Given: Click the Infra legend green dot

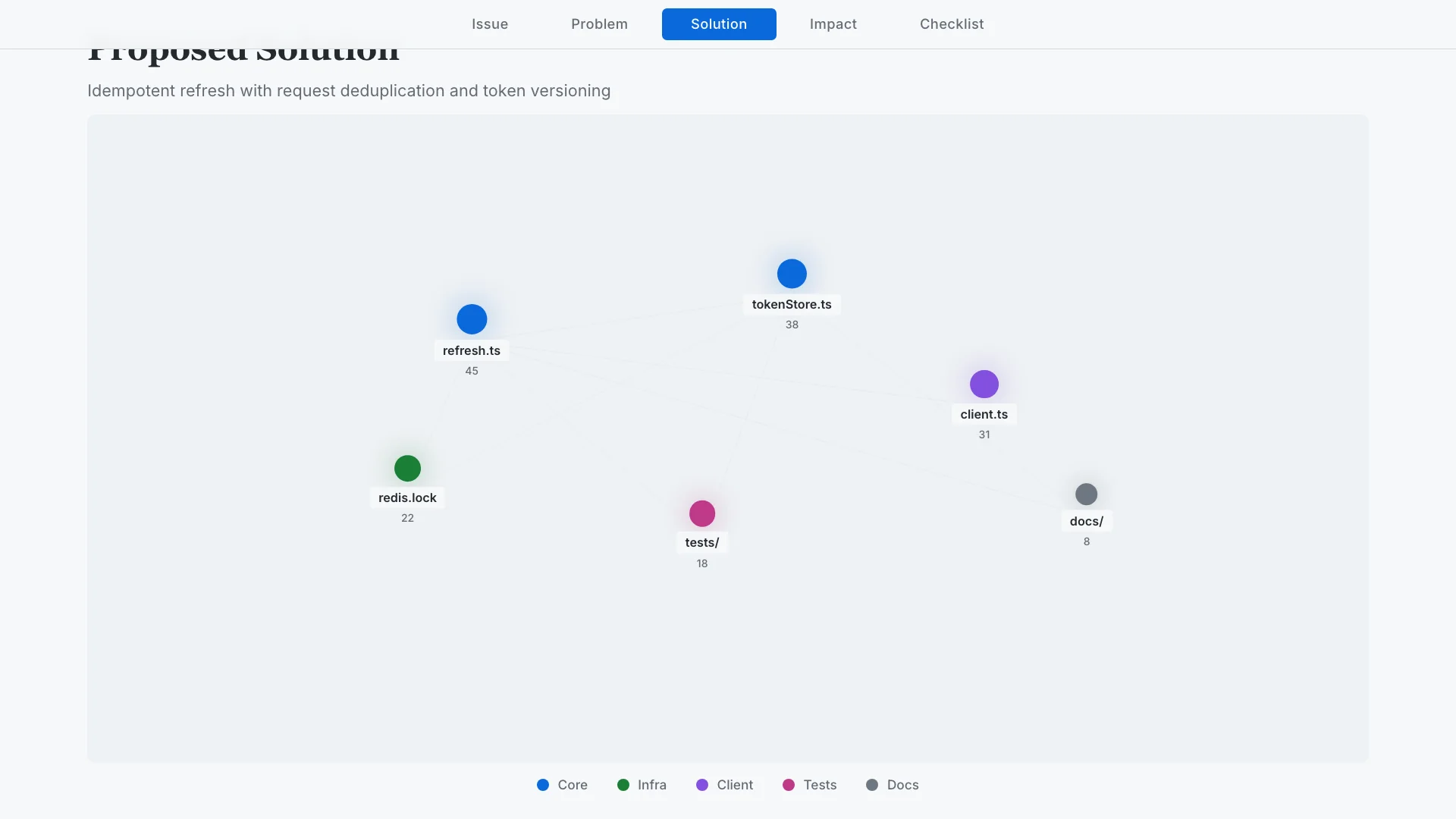Looking at the screenshot, I should [623, 785].
